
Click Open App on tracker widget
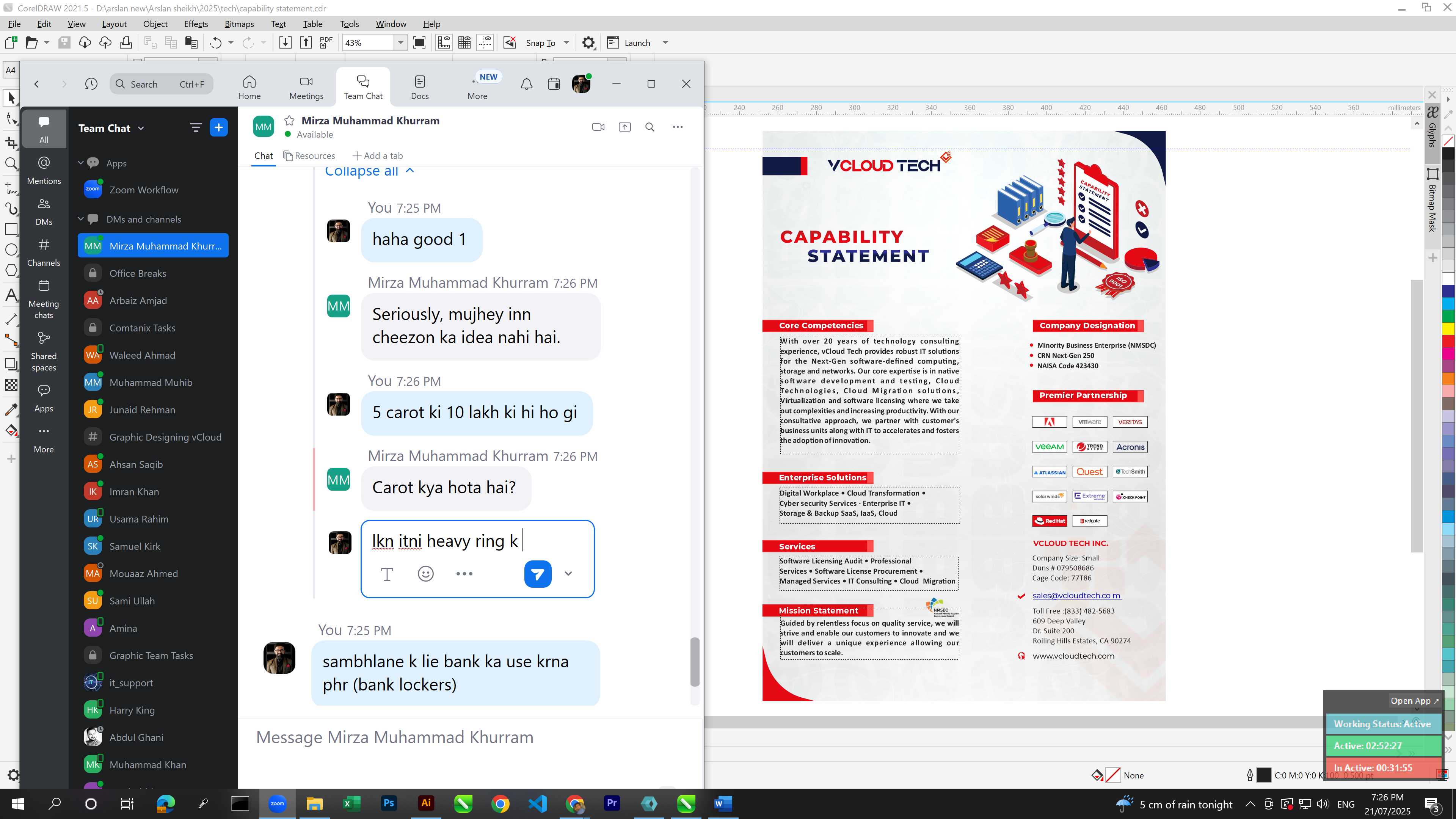(1414, 701)
